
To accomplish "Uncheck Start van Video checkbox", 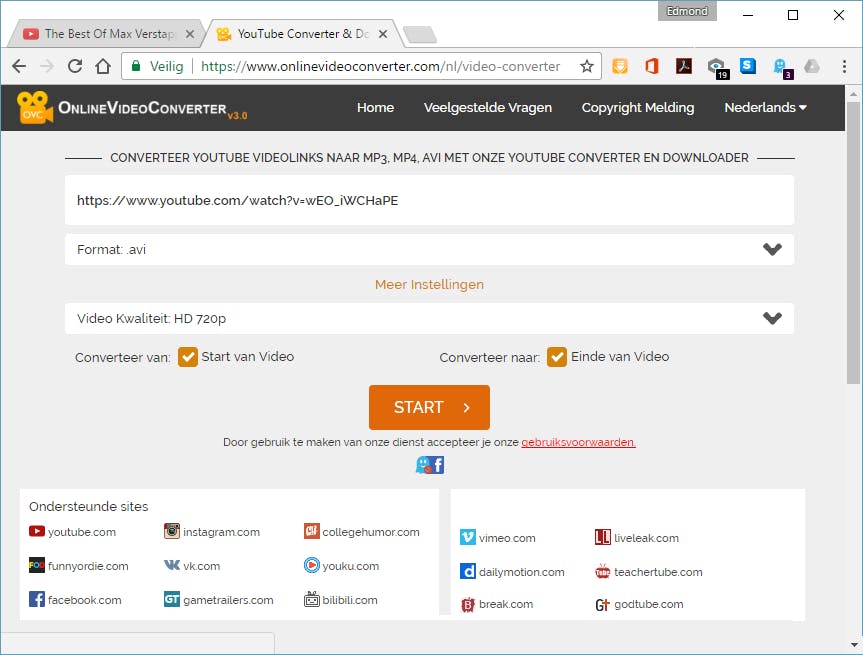I will [188, 357].
